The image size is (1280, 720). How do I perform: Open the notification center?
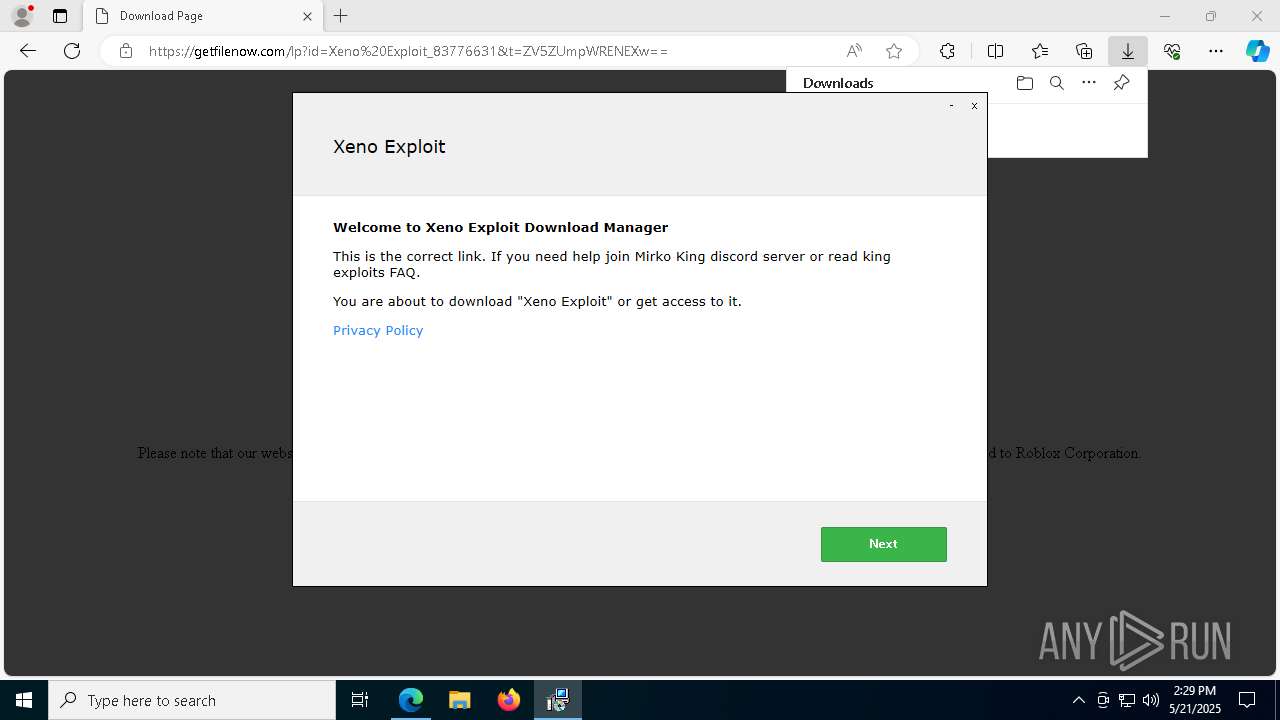[1247, 700]
